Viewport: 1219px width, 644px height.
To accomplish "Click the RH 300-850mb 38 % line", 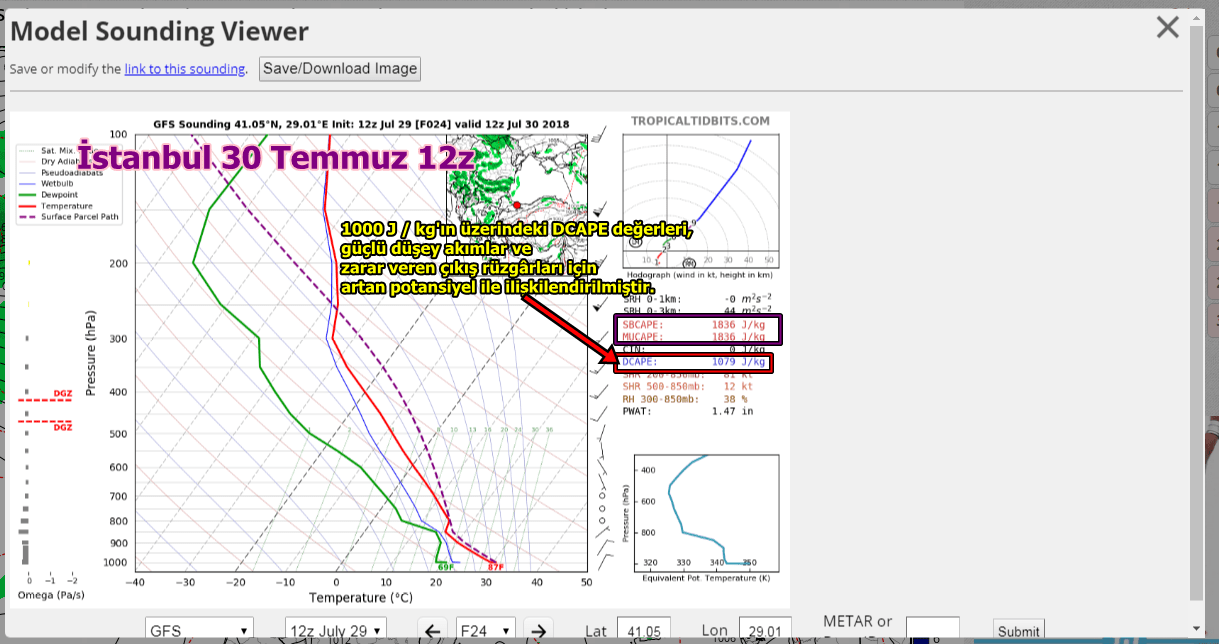I will (x=685, y=398).
